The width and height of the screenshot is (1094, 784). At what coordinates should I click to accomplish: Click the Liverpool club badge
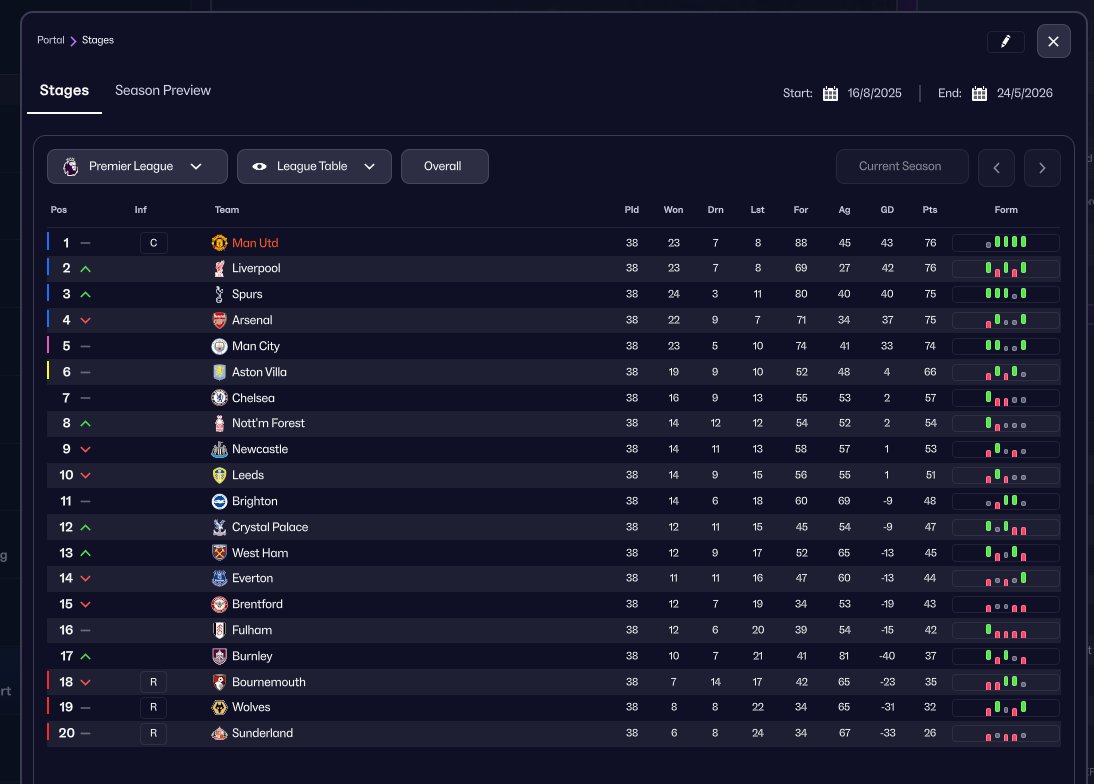220,269
